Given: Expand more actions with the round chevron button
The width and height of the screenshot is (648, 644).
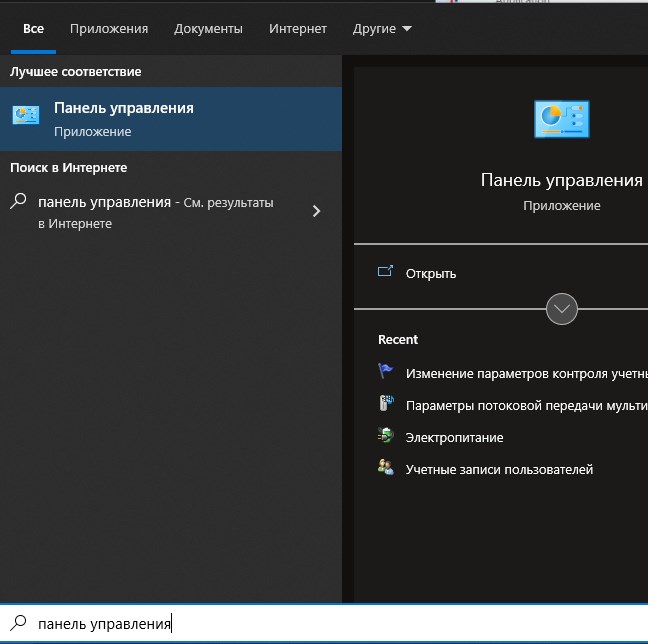Looking at the screenshot, I should [x=562, y=309].
